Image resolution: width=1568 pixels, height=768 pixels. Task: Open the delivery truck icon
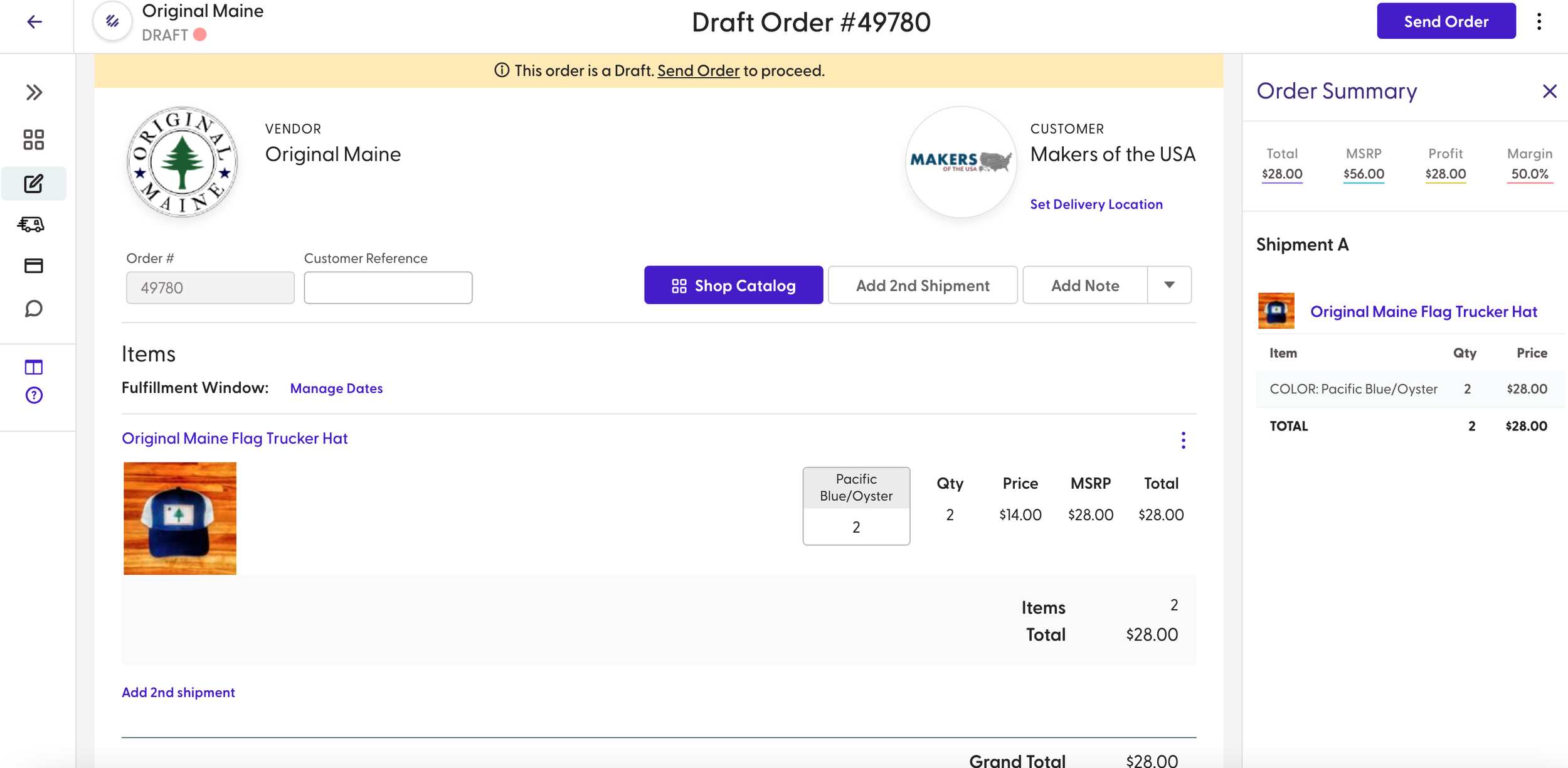click(x=31, y=224)
